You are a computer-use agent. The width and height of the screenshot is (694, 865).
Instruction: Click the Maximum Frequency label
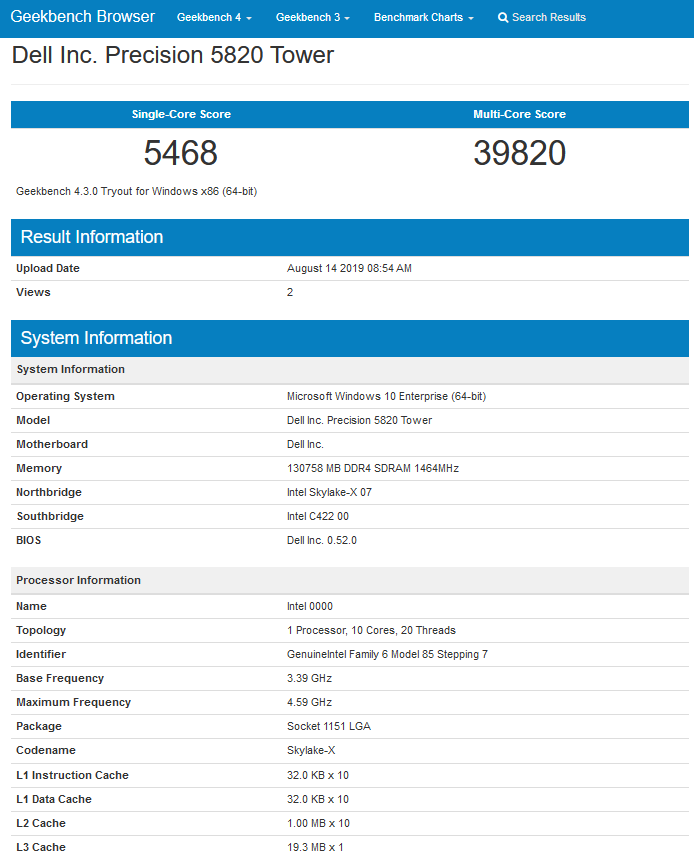coord(73,702)
